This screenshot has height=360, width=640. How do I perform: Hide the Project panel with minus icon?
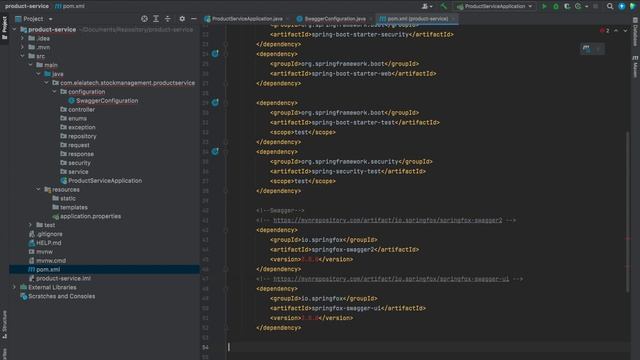194,19
